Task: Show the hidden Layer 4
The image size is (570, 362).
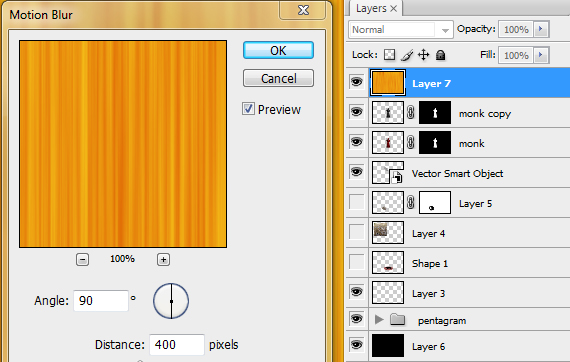Action: pos(357,232)
